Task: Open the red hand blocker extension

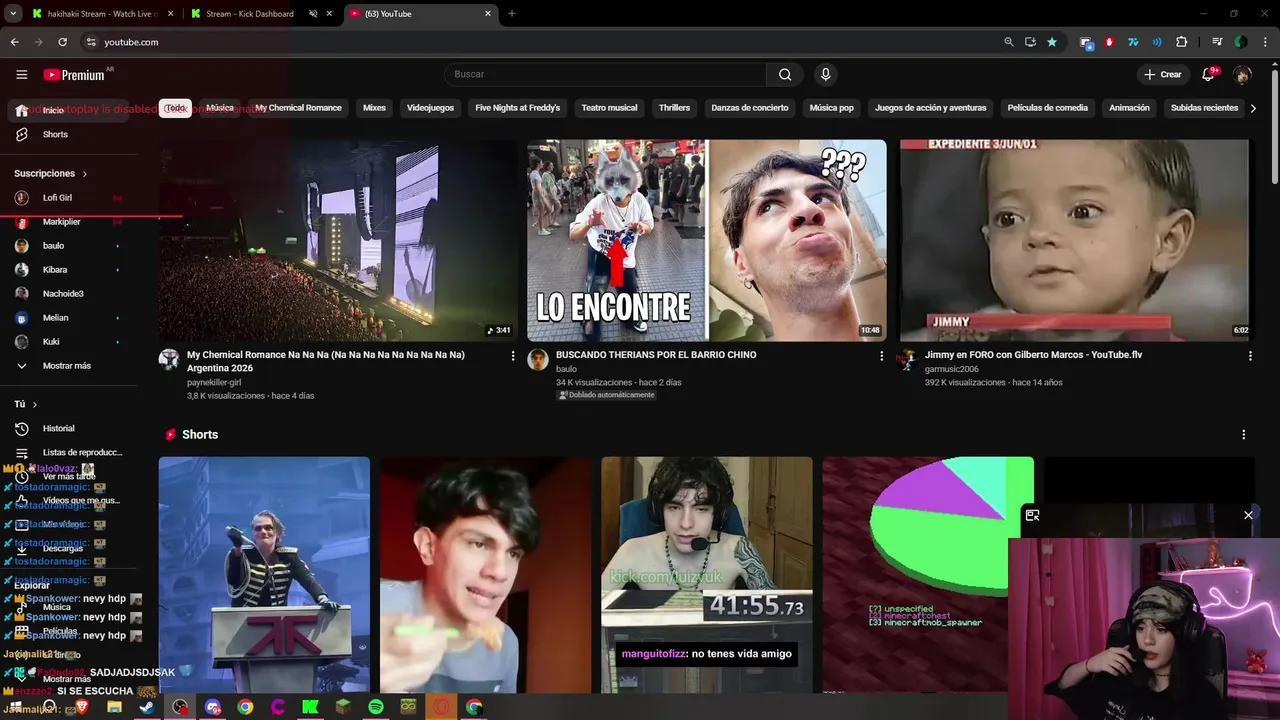Action: 1109,42
